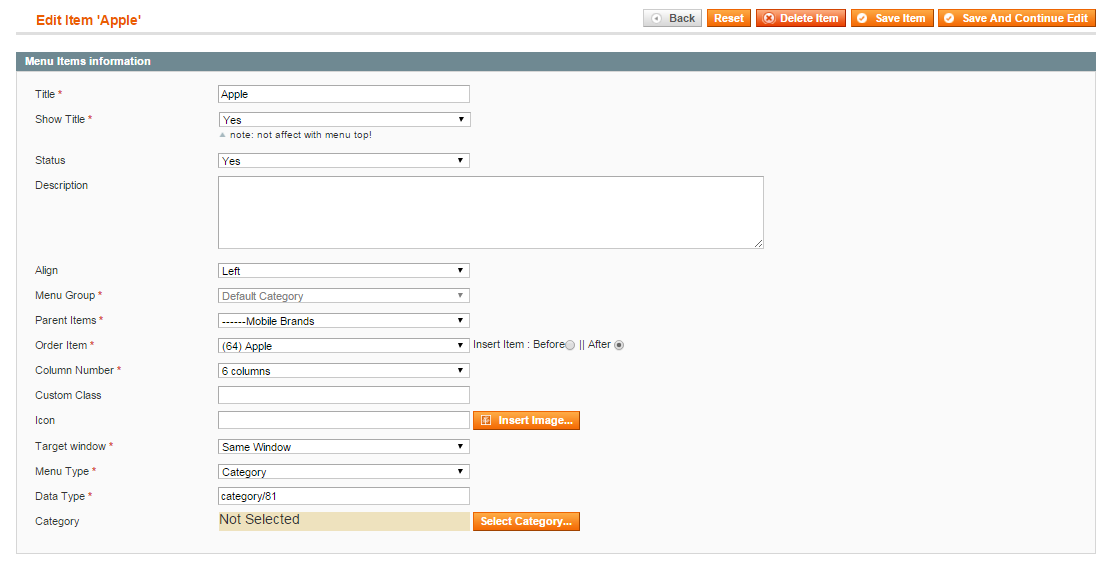The width and height of the screenshot is (1112, 566).
Task: Open the Status dropdown
Action: click(x=344, y=161)
